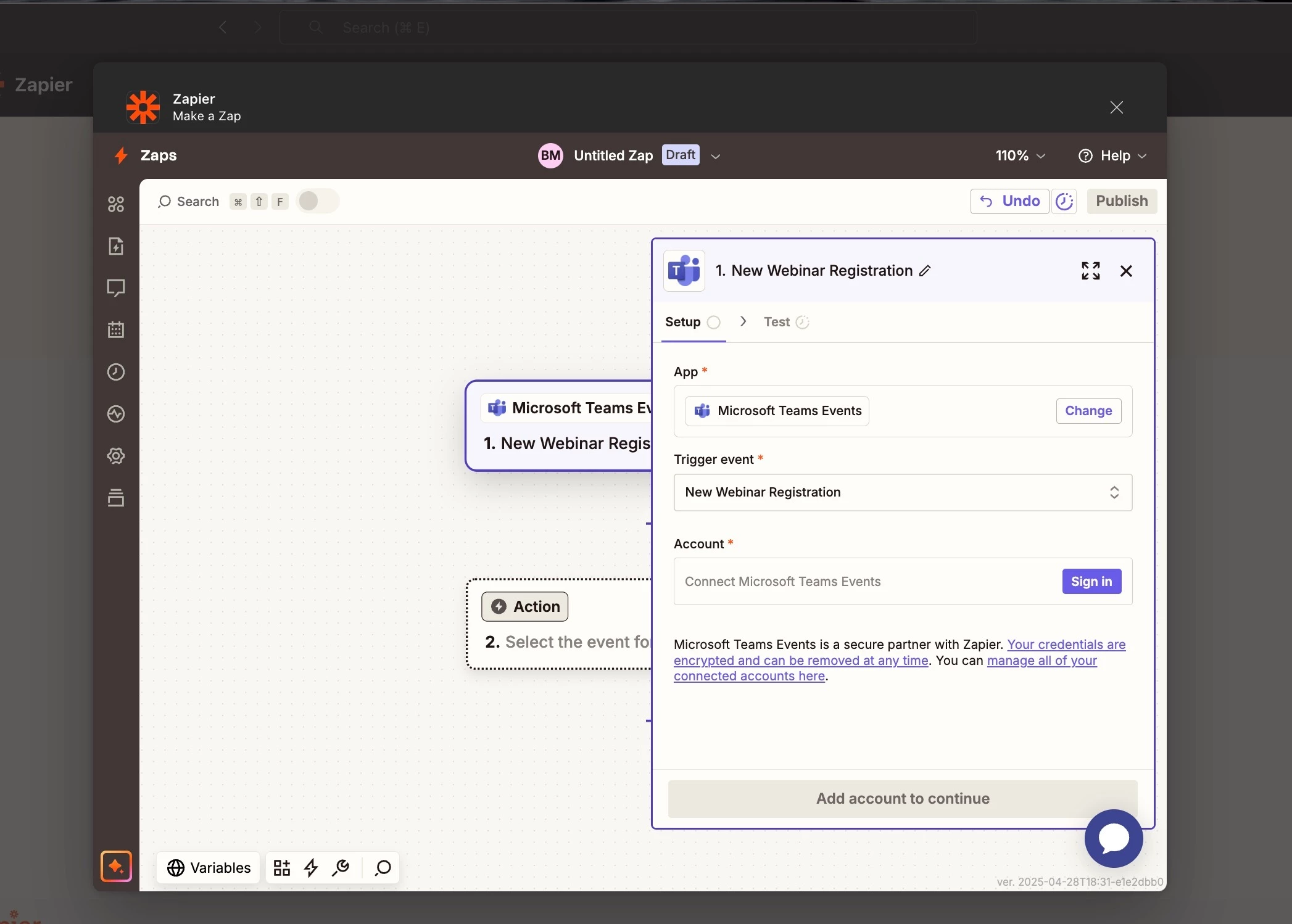Go forward with the right arrow in top bar
Image resolution: width=1292 pixels, height=924 pixels.
258,27
